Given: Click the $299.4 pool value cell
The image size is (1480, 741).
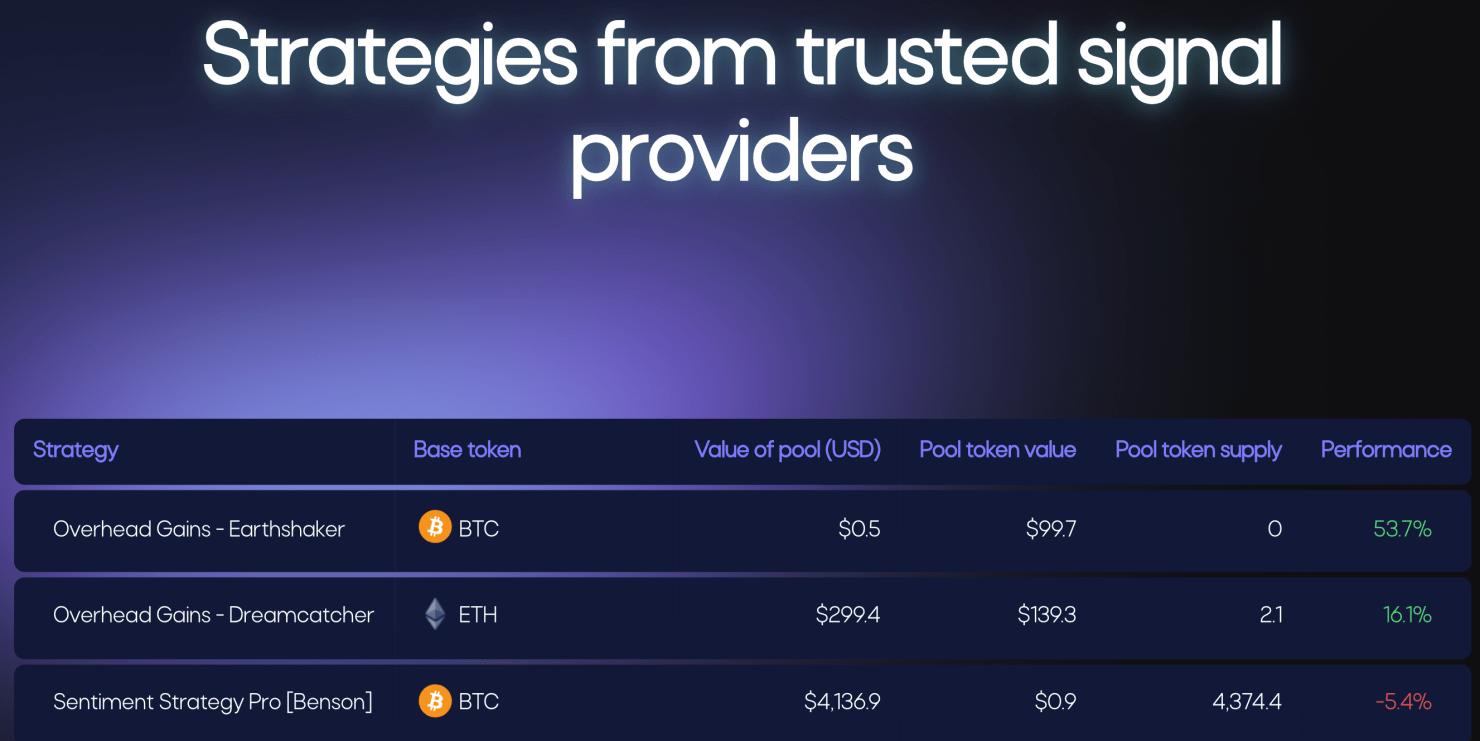Looking at the screenshot, I should point(847,615).
